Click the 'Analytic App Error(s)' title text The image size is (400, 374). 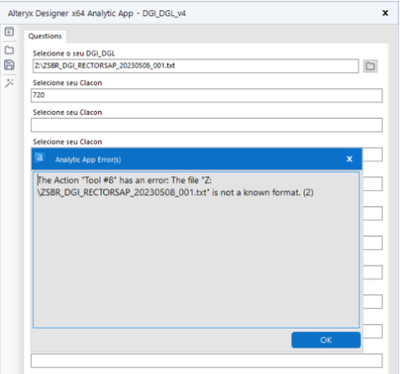(x=88, y=160)
